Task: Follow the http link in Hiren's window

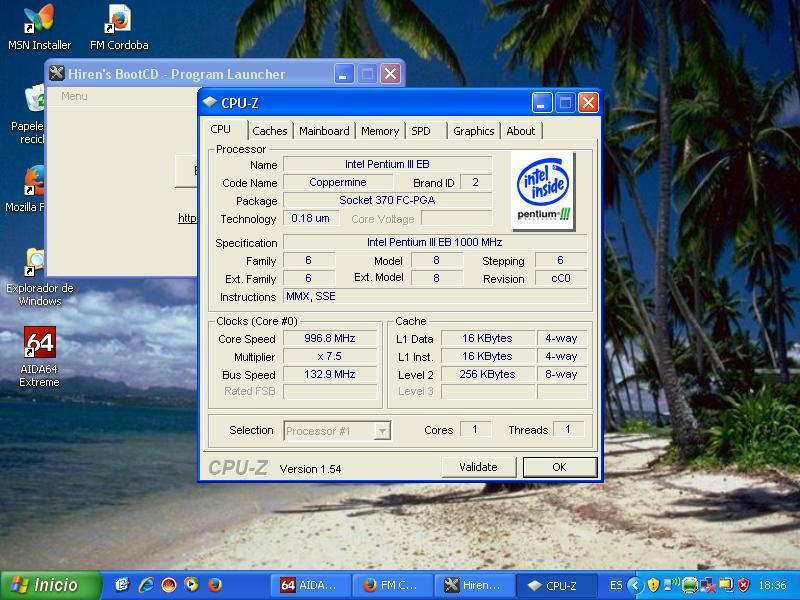Action: [187, 218]
